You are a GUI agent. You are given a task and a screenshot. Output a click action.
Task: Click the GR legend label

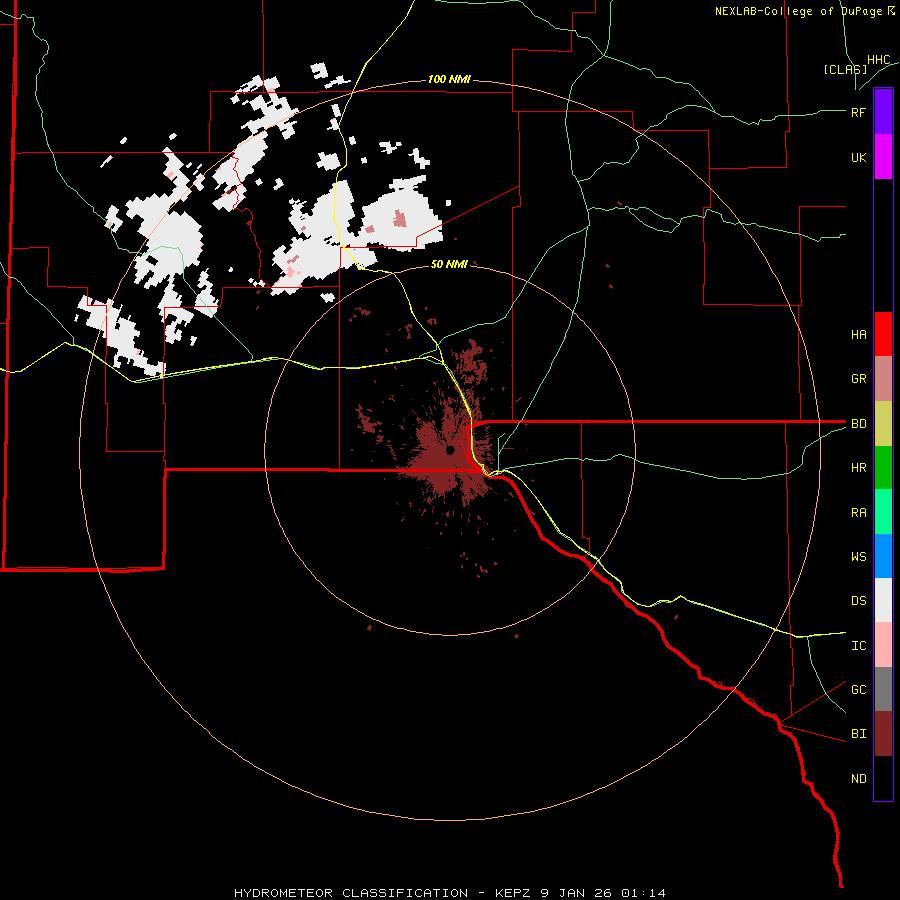point(858,379)
